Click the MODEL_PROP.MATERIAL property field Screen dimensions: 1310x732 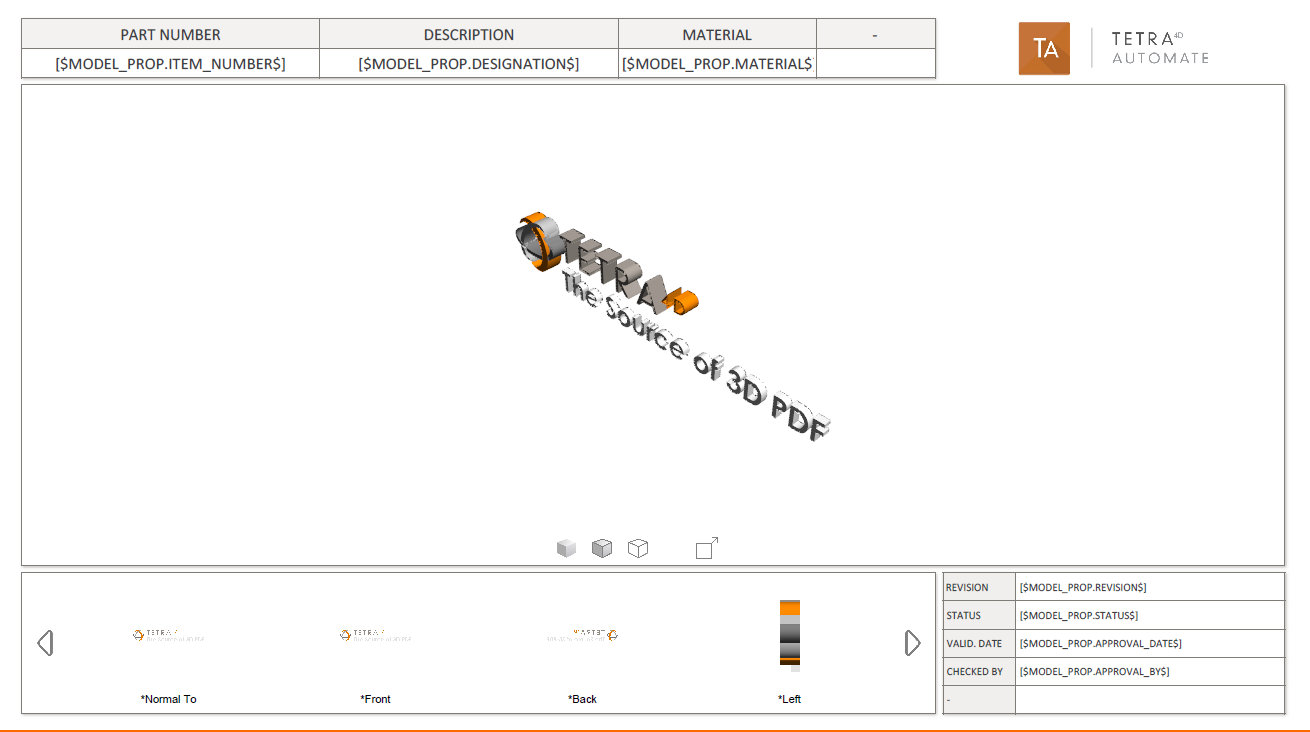[x=717, y=64]
